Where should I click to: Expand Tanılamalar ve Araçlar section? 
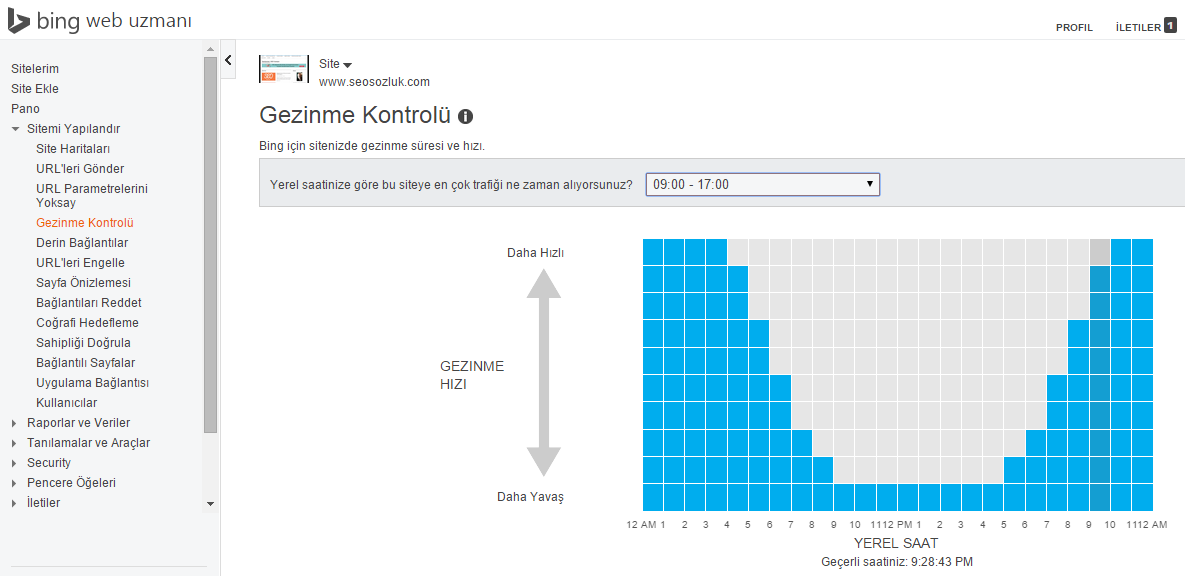coord(15,443)
